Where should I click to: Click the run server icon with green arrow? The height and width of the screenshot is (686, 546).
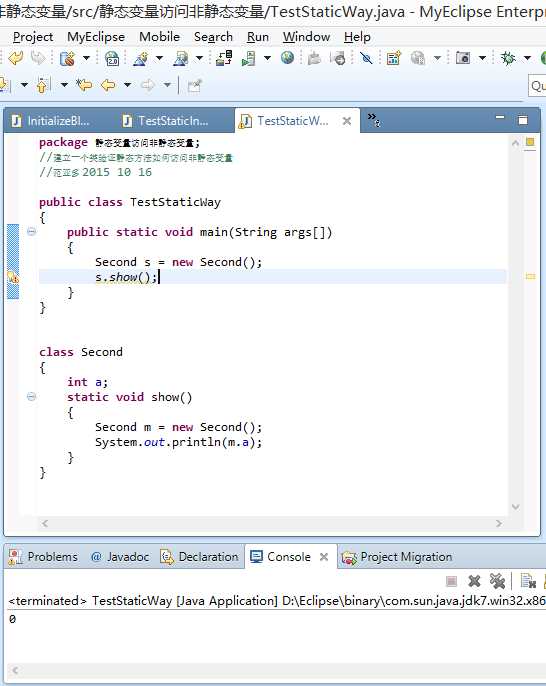click(248, 58)
